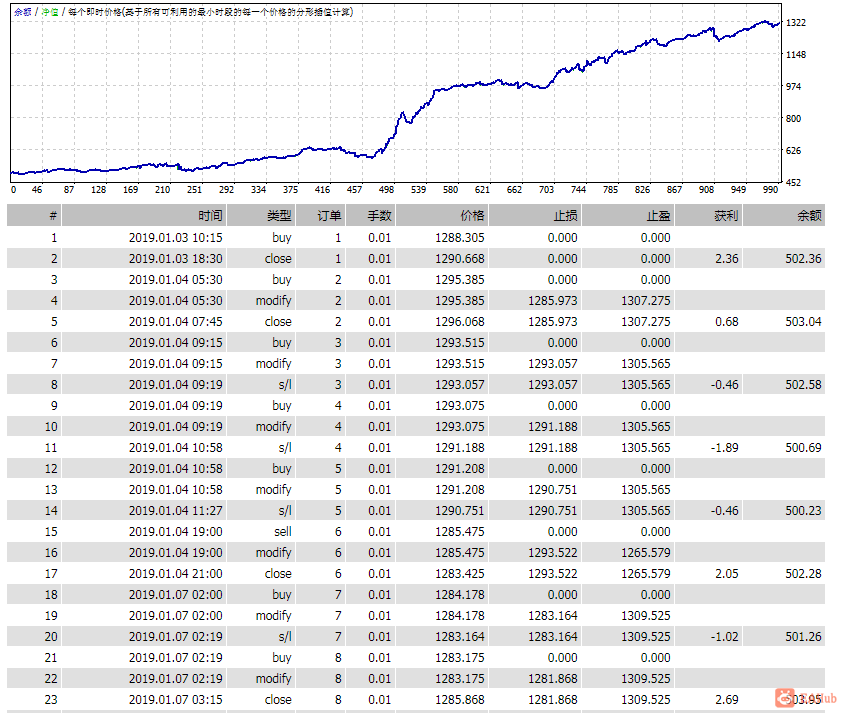The width and height of the screenshot is (846, 713).
Task: Click price value 1285.475 in row 15
Action: [x=460, y=532]
